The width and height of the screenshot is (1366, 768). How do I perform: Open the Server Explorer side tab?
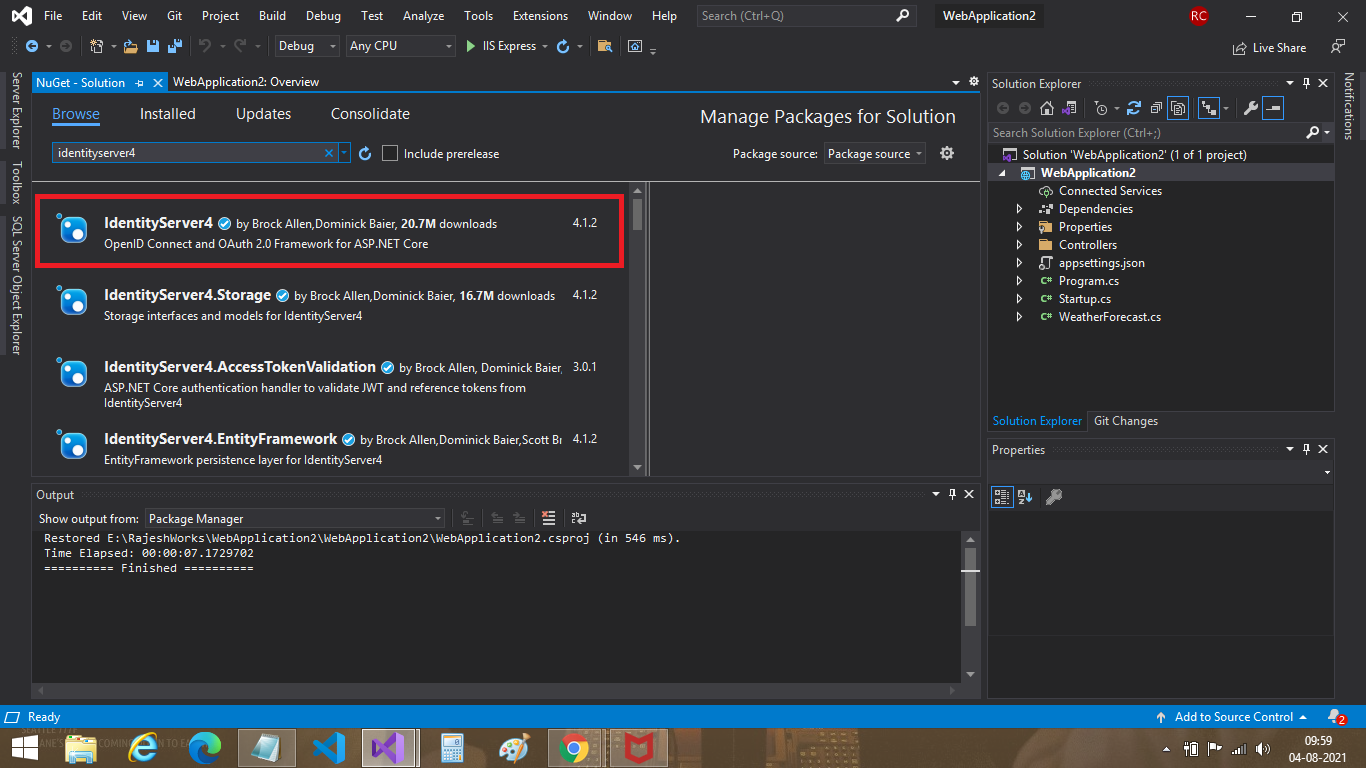point(15,110)
